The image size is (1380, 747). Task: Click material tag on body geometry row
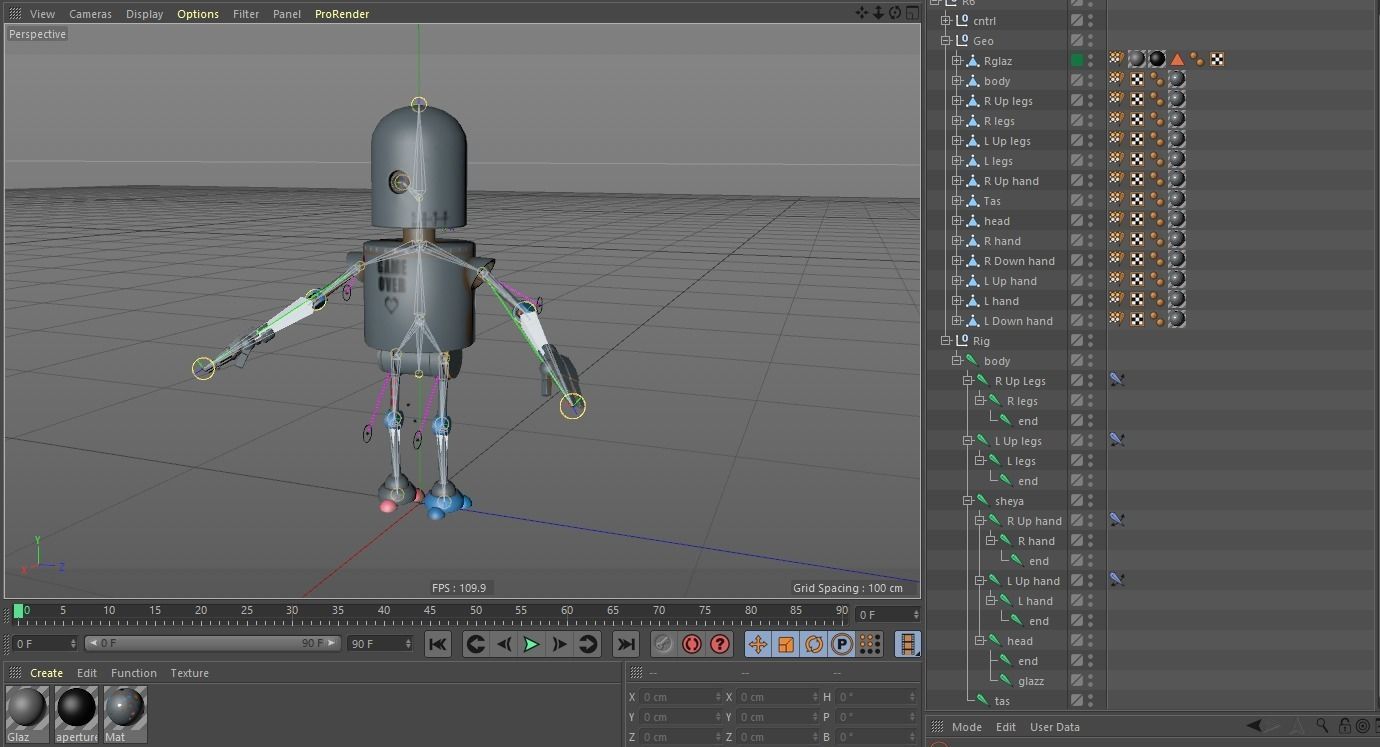coord(1177,80)
